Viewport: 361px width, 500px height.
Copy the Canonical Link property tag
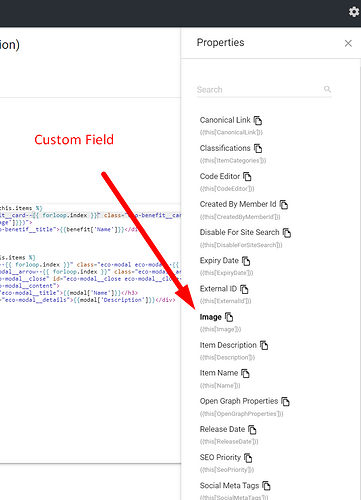pos(258,120)
